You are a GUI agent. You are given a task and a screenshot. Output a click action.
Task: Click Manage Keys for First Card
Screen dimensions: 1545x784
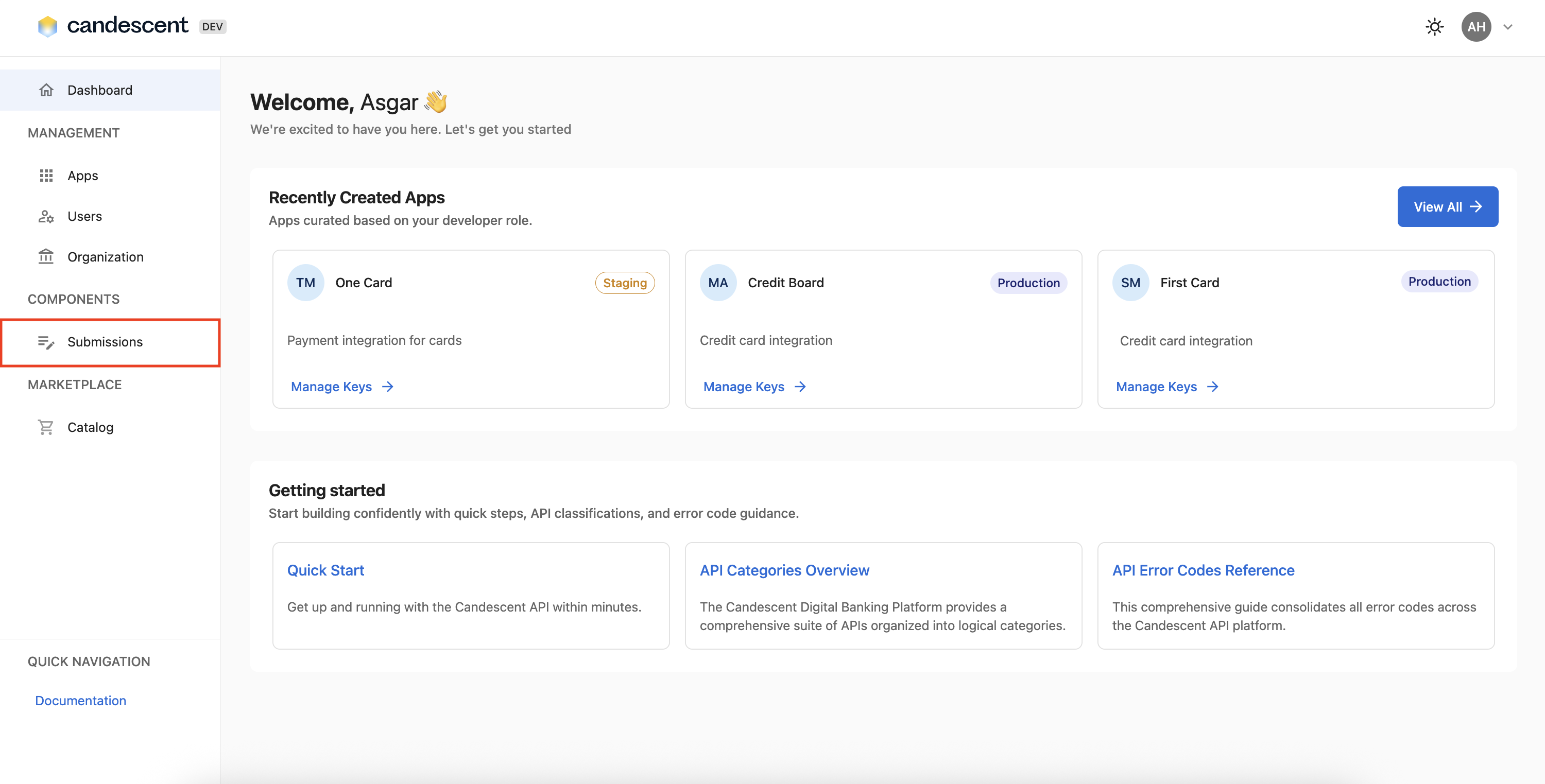(x=1156, y=387)
